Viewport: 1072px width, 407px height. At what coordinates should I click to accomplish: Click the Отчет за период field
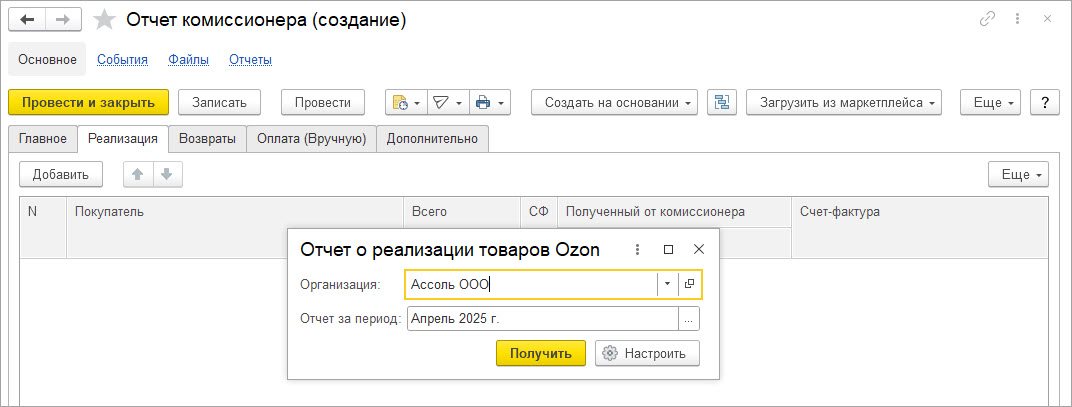[542, 319]
